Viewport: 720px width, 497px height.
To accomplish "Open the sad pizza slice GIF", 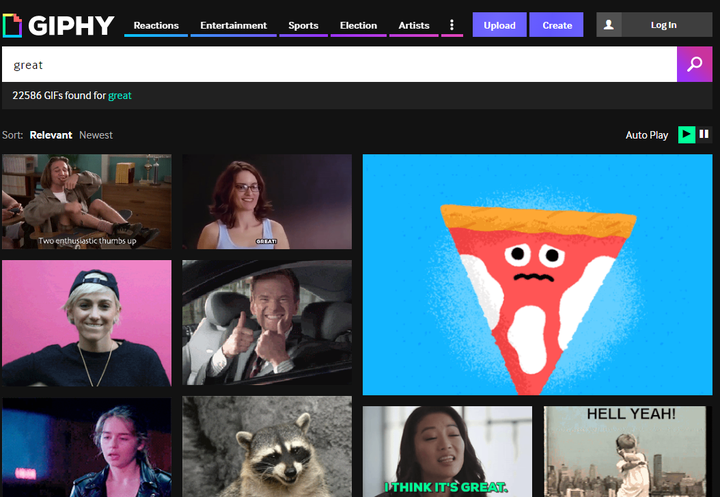I will click(x=537, y=275).
